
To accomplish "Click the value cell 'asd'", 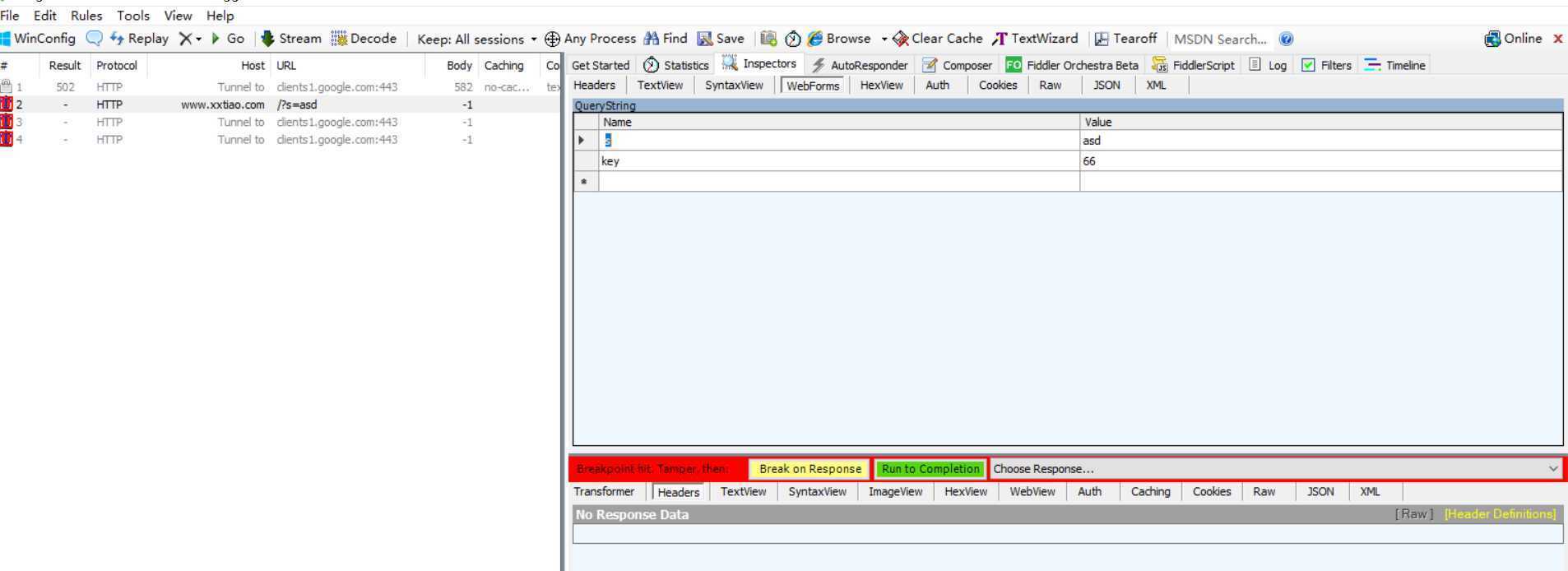I will [1321, 141].
